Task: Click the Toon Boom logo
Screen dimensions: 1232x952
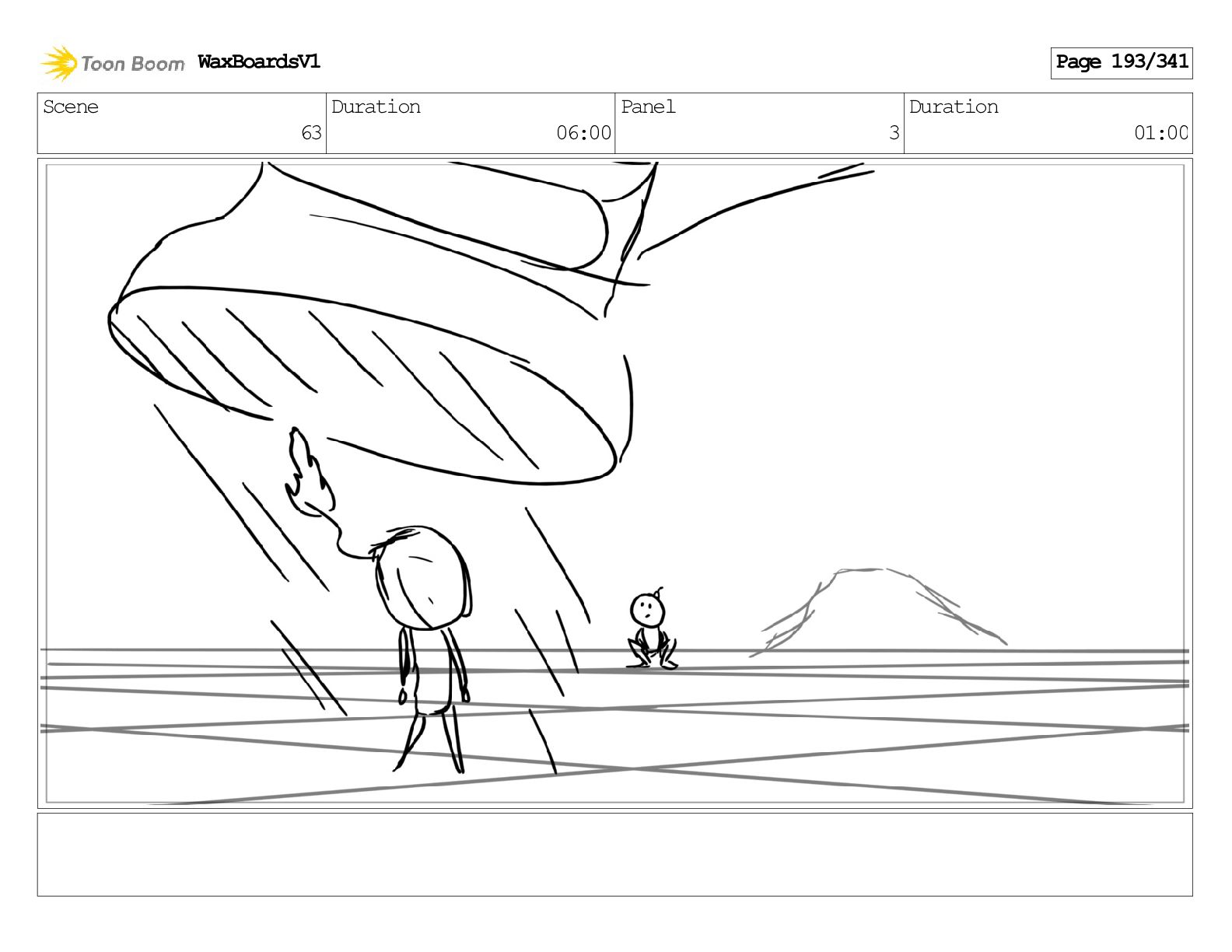Action: tap(113, 63)
